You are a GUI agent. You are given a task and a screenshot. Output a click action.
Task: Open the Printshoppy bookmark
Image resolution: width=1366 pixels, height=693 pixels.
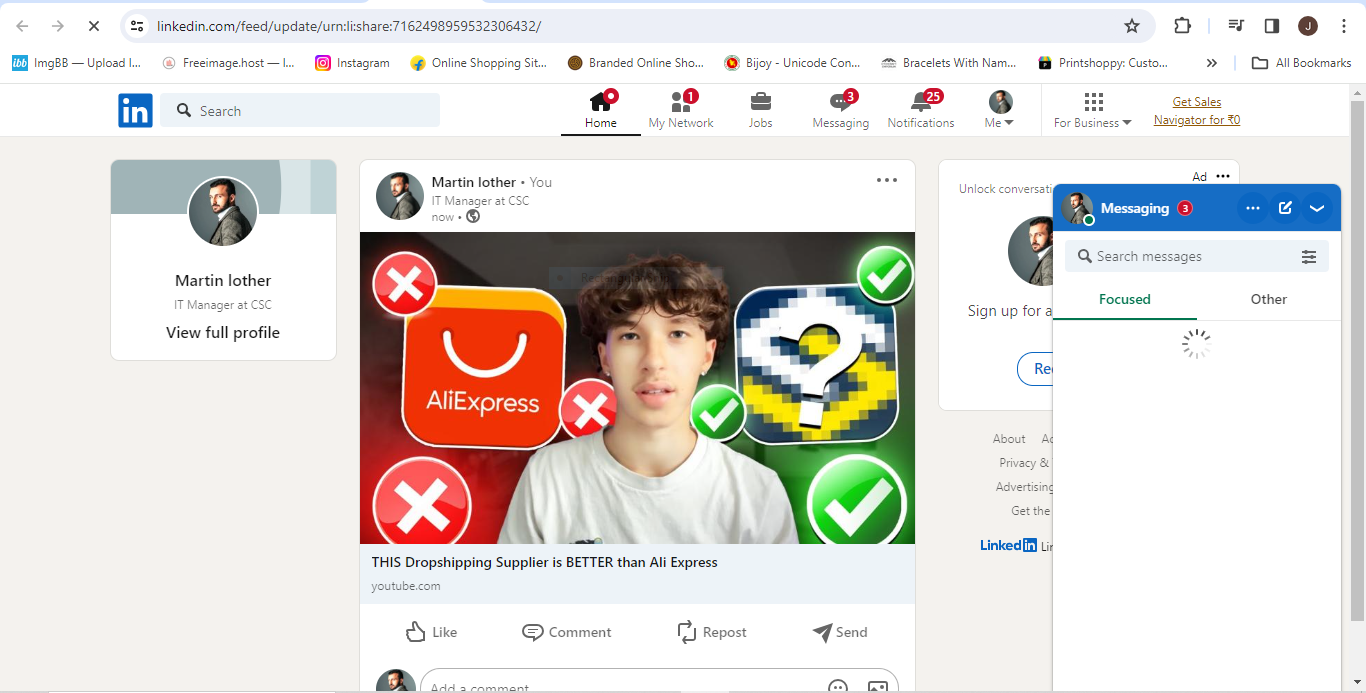(x=1103, y=62)
